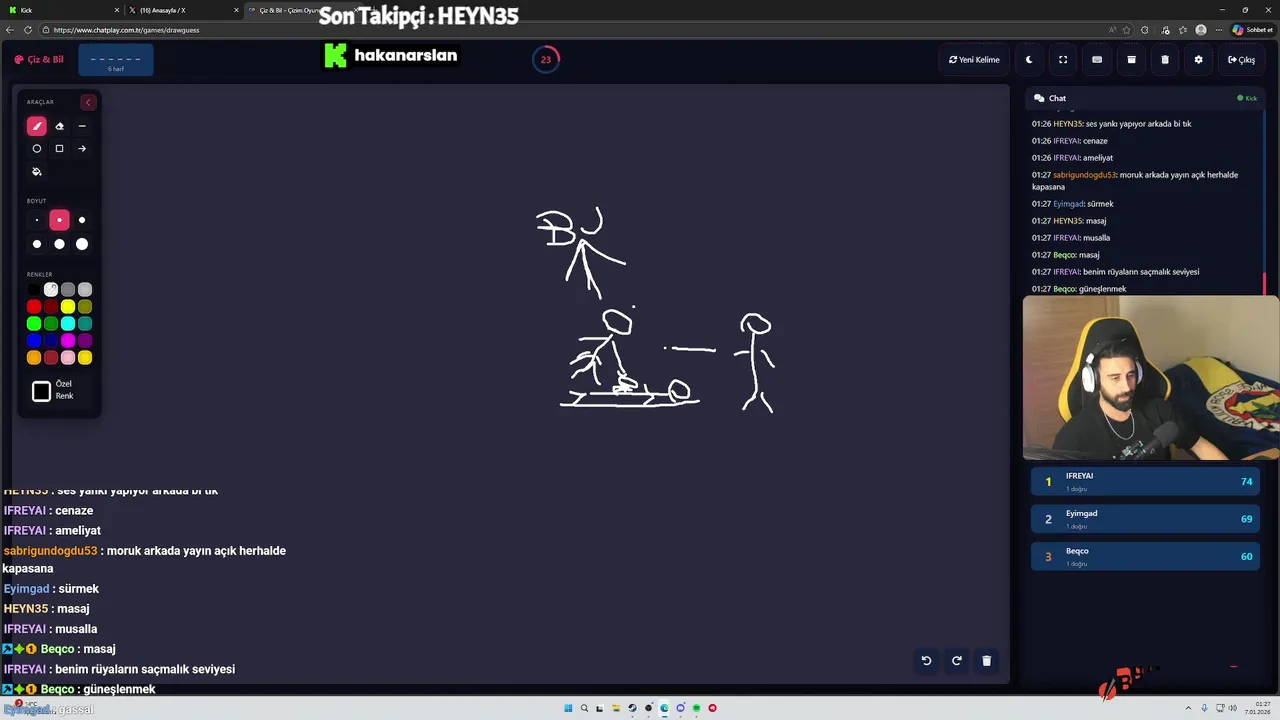Select Beqco leaderboard row

(1146, 556)
